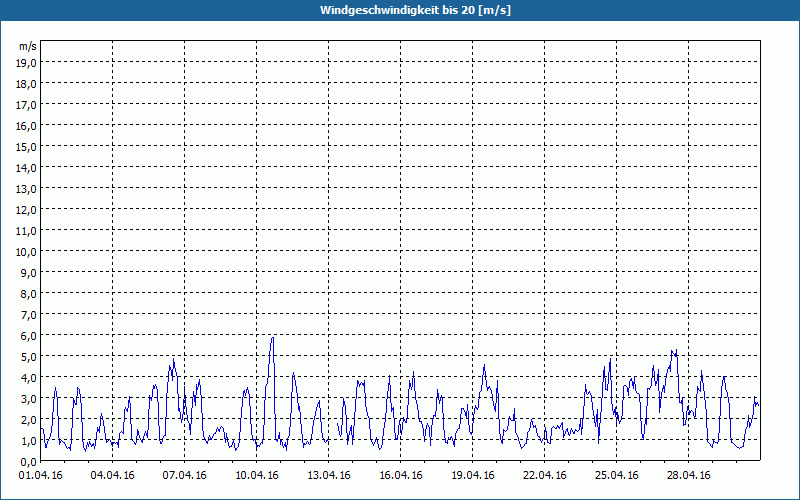Select the 12,0 y-axis label
Screen dimensions: 800x500
click(28, 210)
